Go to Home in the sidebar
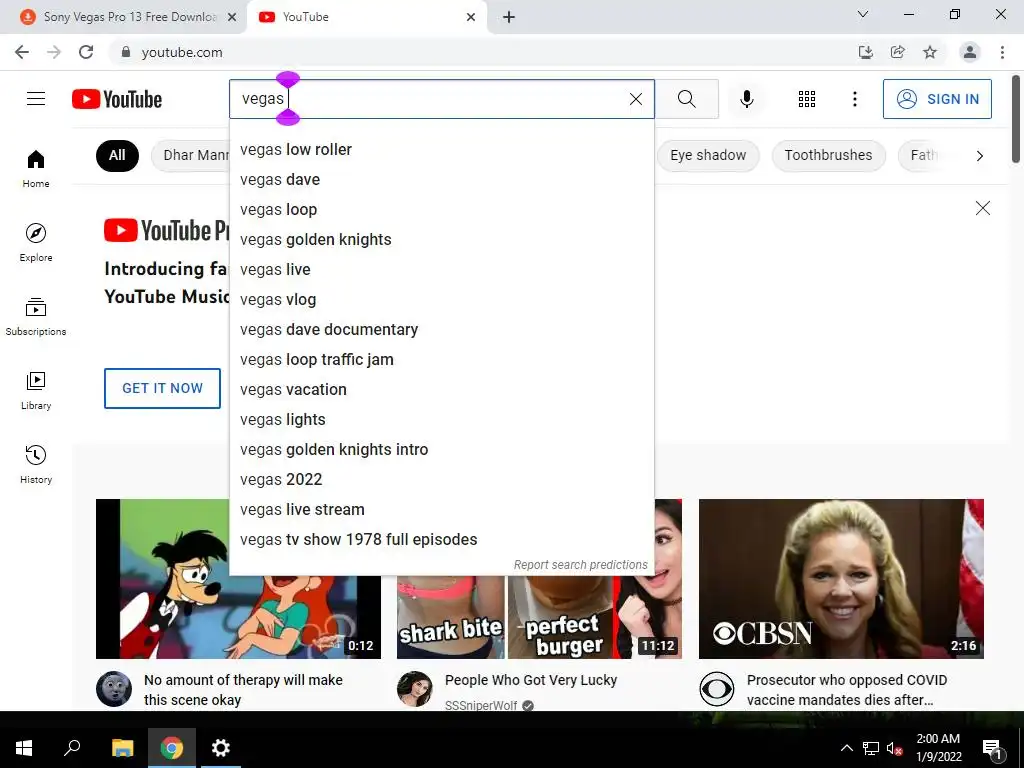Image resolution: width=1024 pixels, height=768 pixels. pyautogui.click(x=36, y=168)
